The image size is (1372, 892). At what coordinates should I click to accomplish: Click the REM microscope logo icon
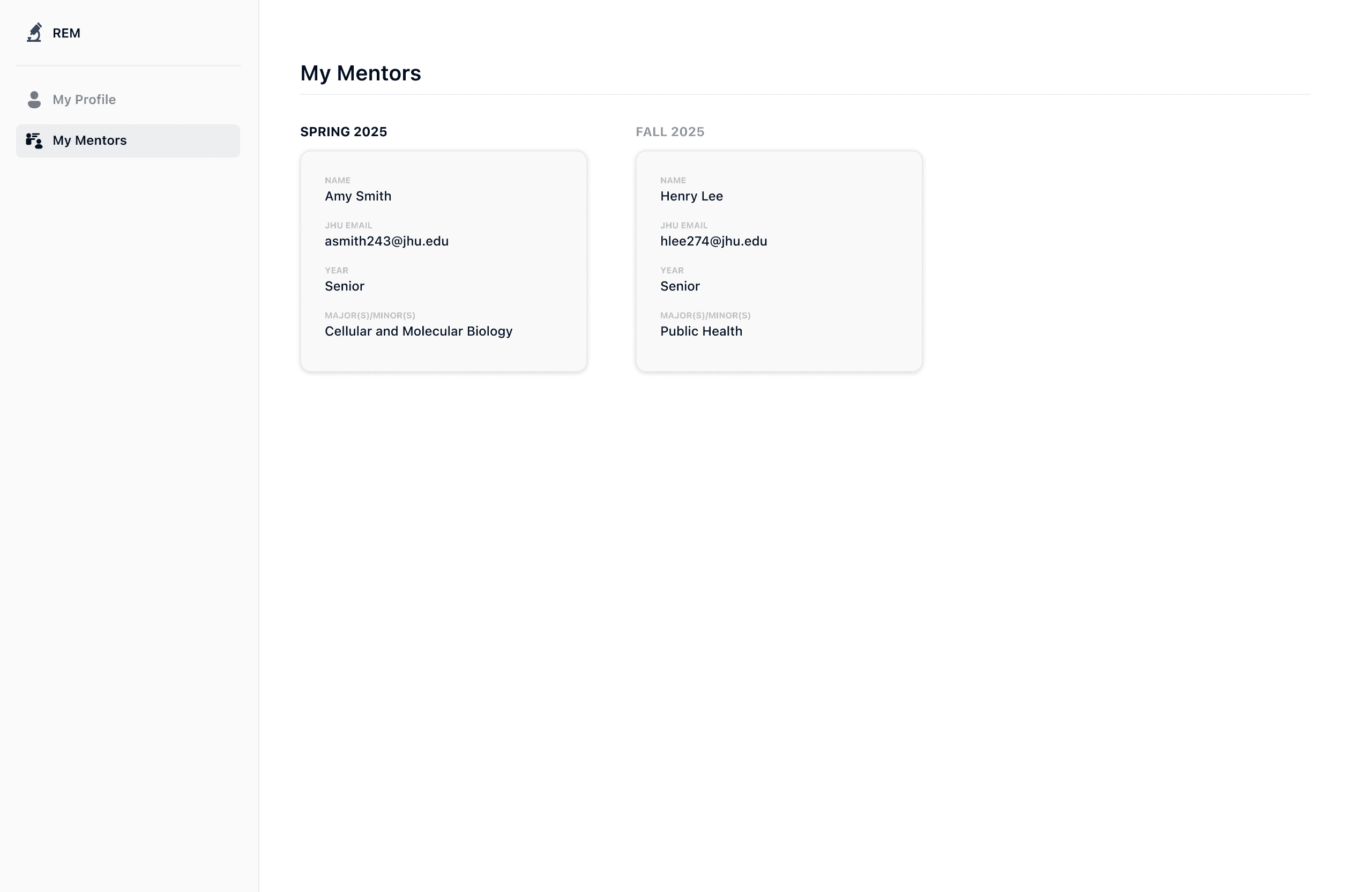tap(35, 33)
